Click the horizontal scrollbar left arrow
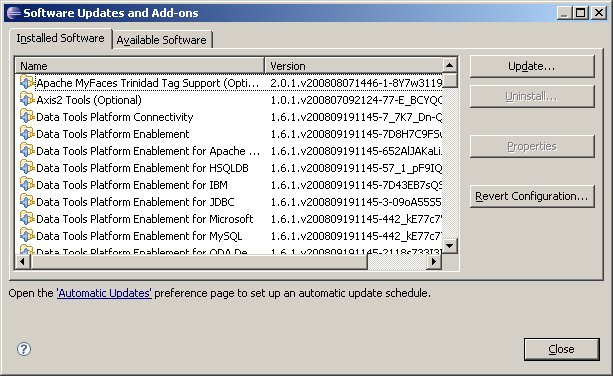The width and height of the screenshot is (613, 376). click(x=23, y=261)
